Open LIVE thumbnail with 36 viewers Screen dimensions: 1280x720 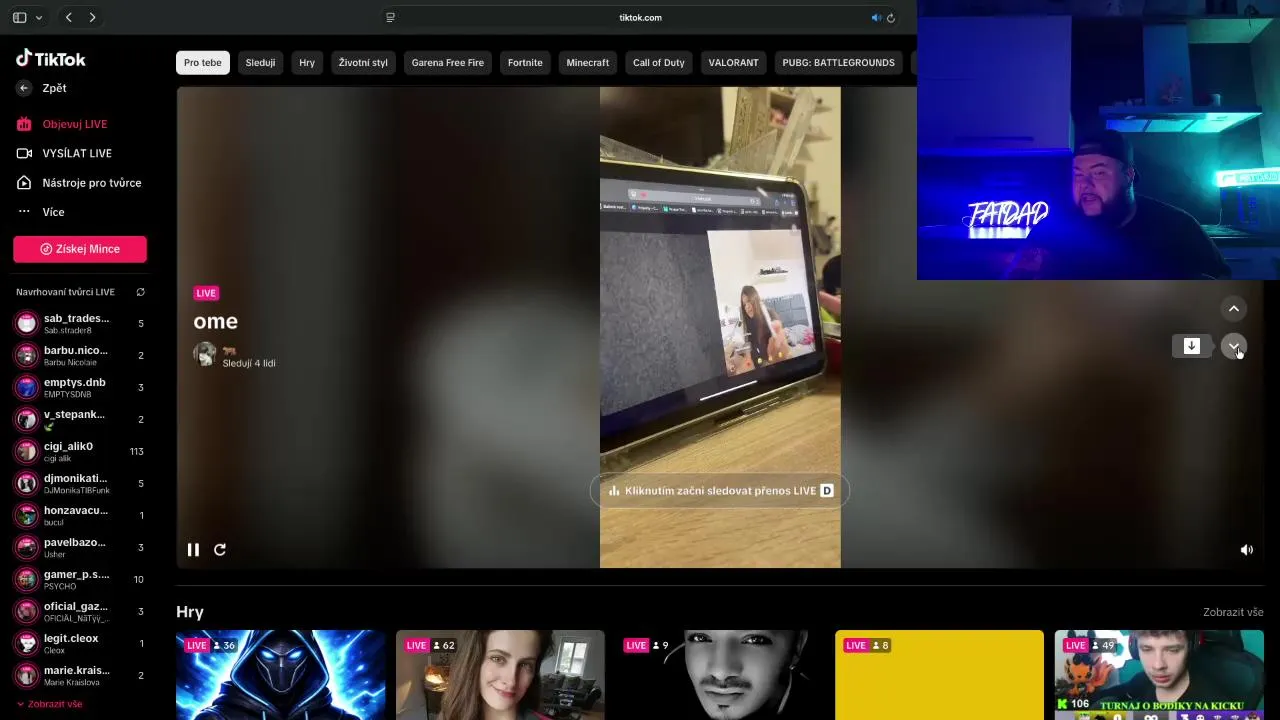(x=280, y=675)
